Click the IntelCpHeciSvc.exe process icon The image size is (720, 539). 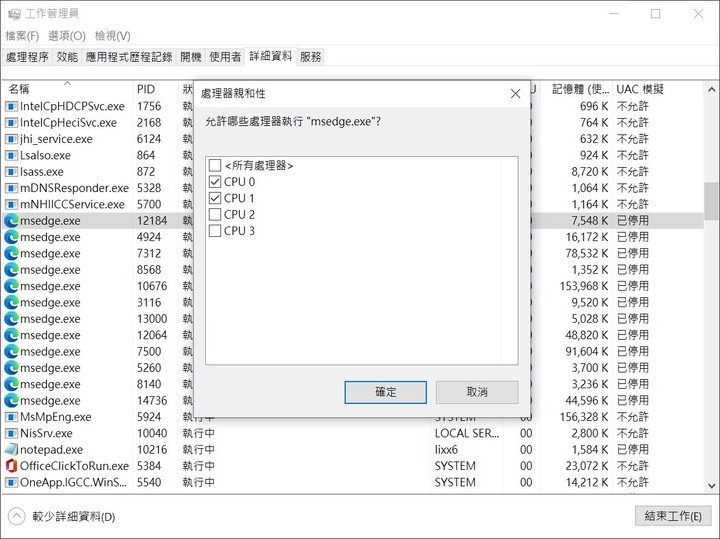point(11,123)
